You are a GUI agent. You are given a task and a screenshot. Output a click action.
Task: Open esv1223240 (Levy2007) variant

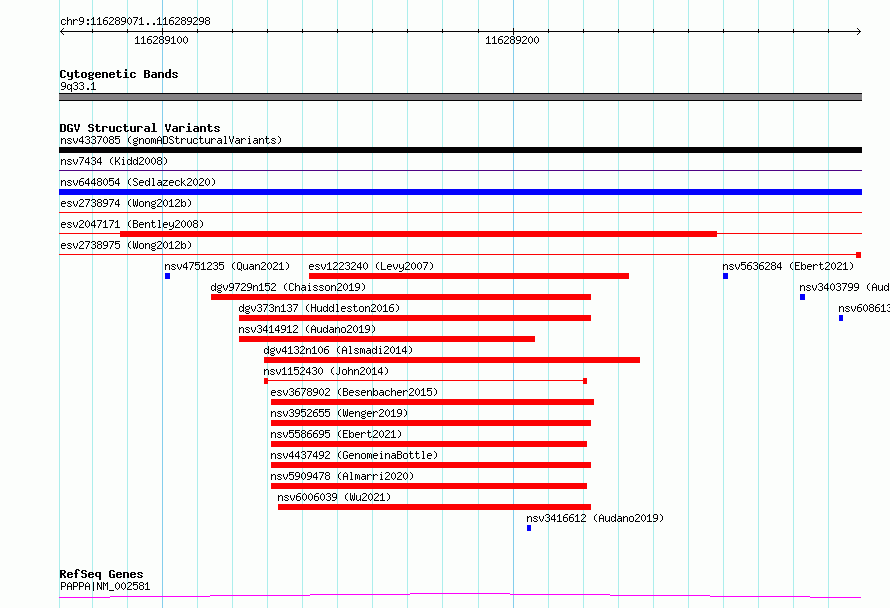371,266
